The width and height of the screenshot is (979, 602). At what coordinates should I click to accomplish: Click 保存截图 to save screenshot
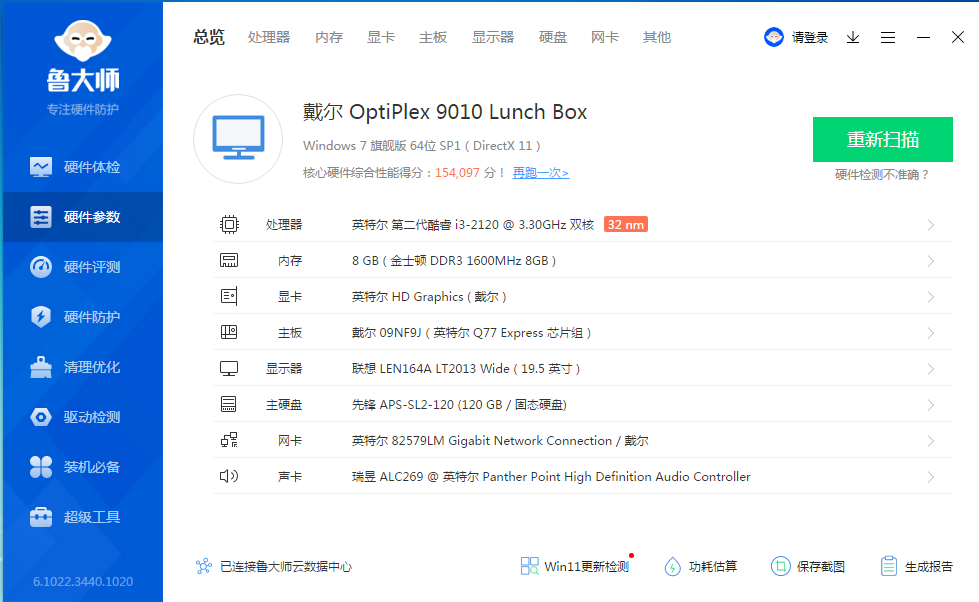pyautogui.click(x=808, y=566)
